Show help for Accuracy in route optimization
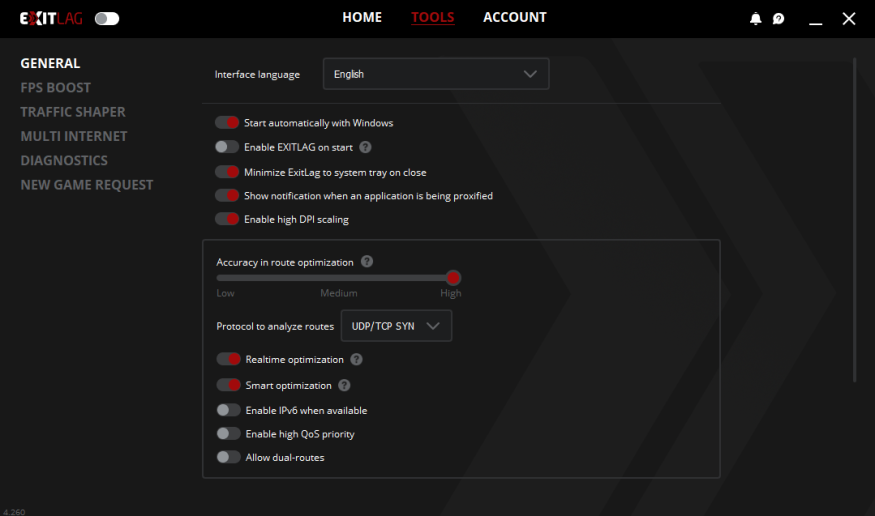 coord(367,262)
